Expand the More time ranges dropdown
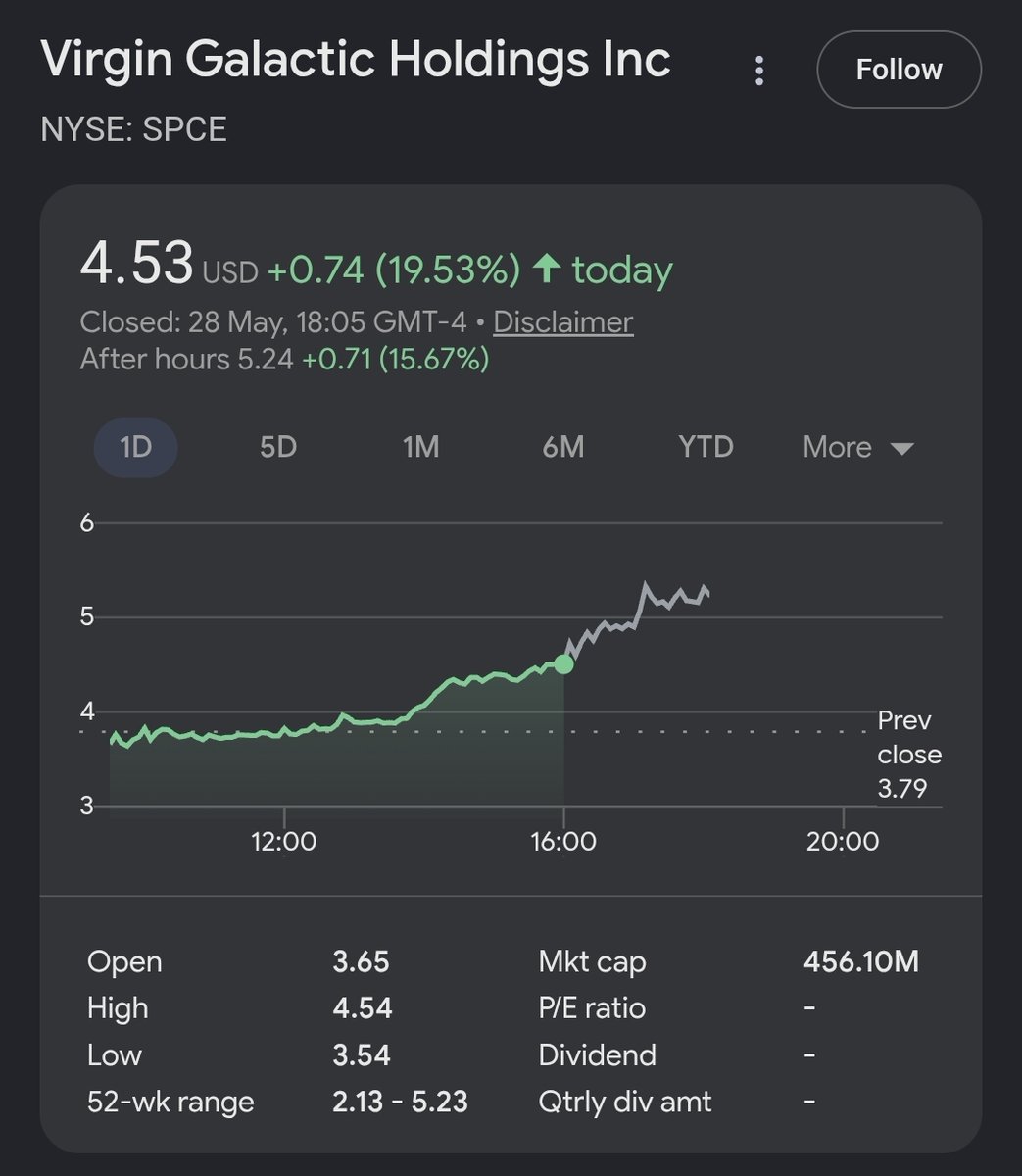The width and height of the screenshot is (1022, 1176). (858, 447)
